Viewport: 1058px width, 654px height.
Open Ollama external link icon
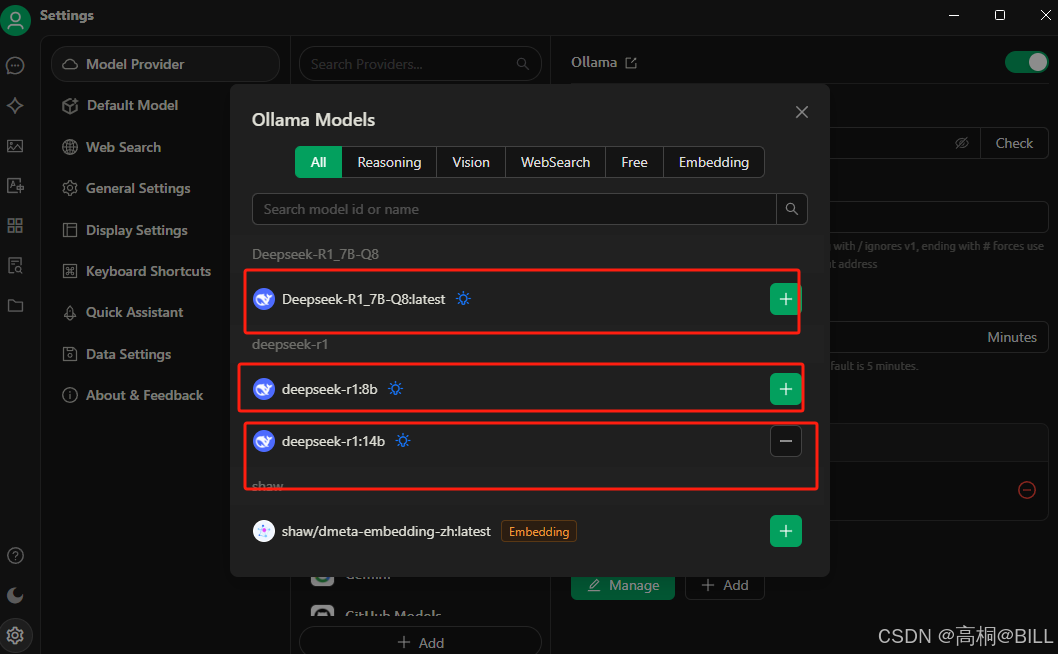[631, 63]
